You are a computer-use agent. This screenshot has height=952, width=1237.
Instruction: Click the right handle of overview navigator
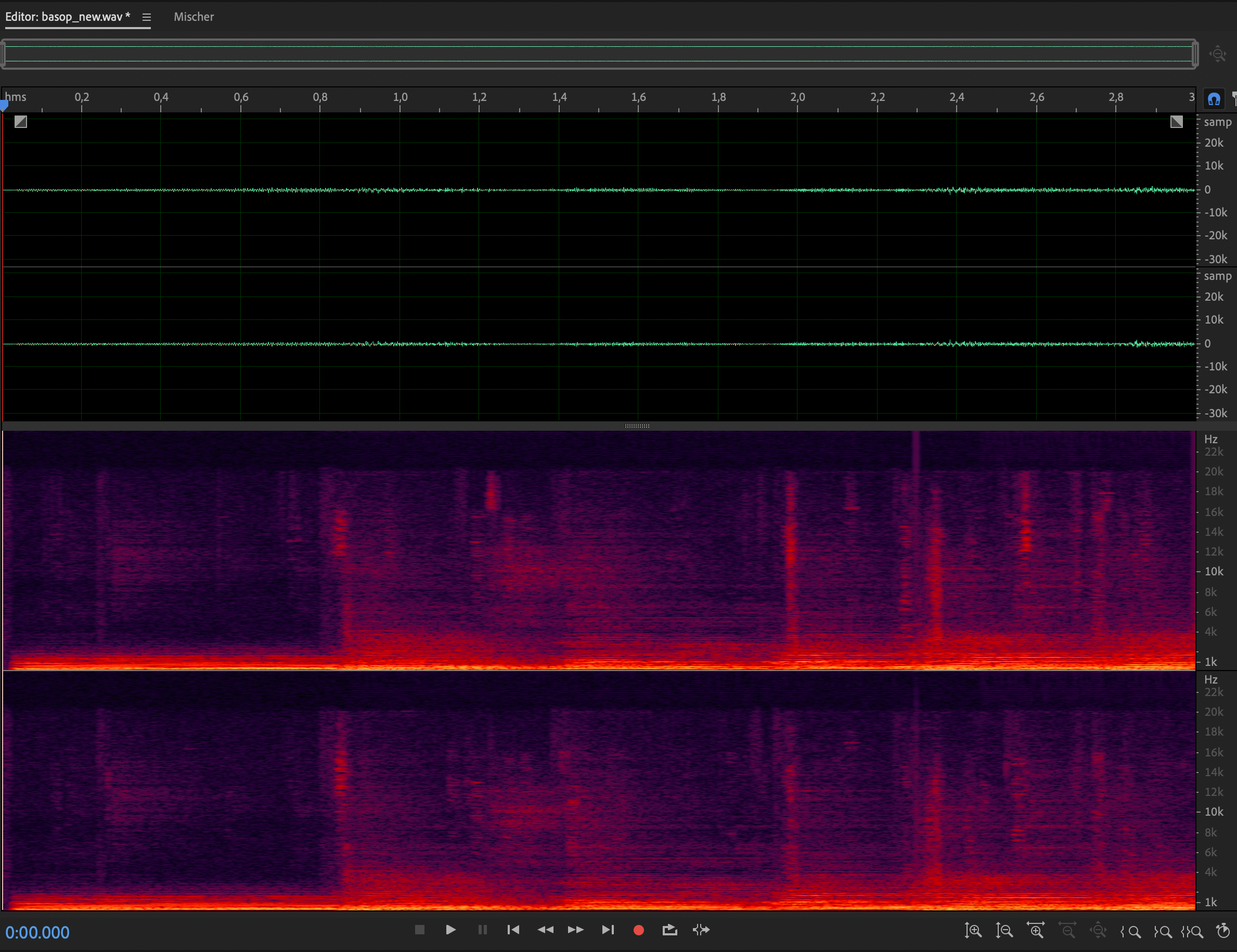point(1194,55)
